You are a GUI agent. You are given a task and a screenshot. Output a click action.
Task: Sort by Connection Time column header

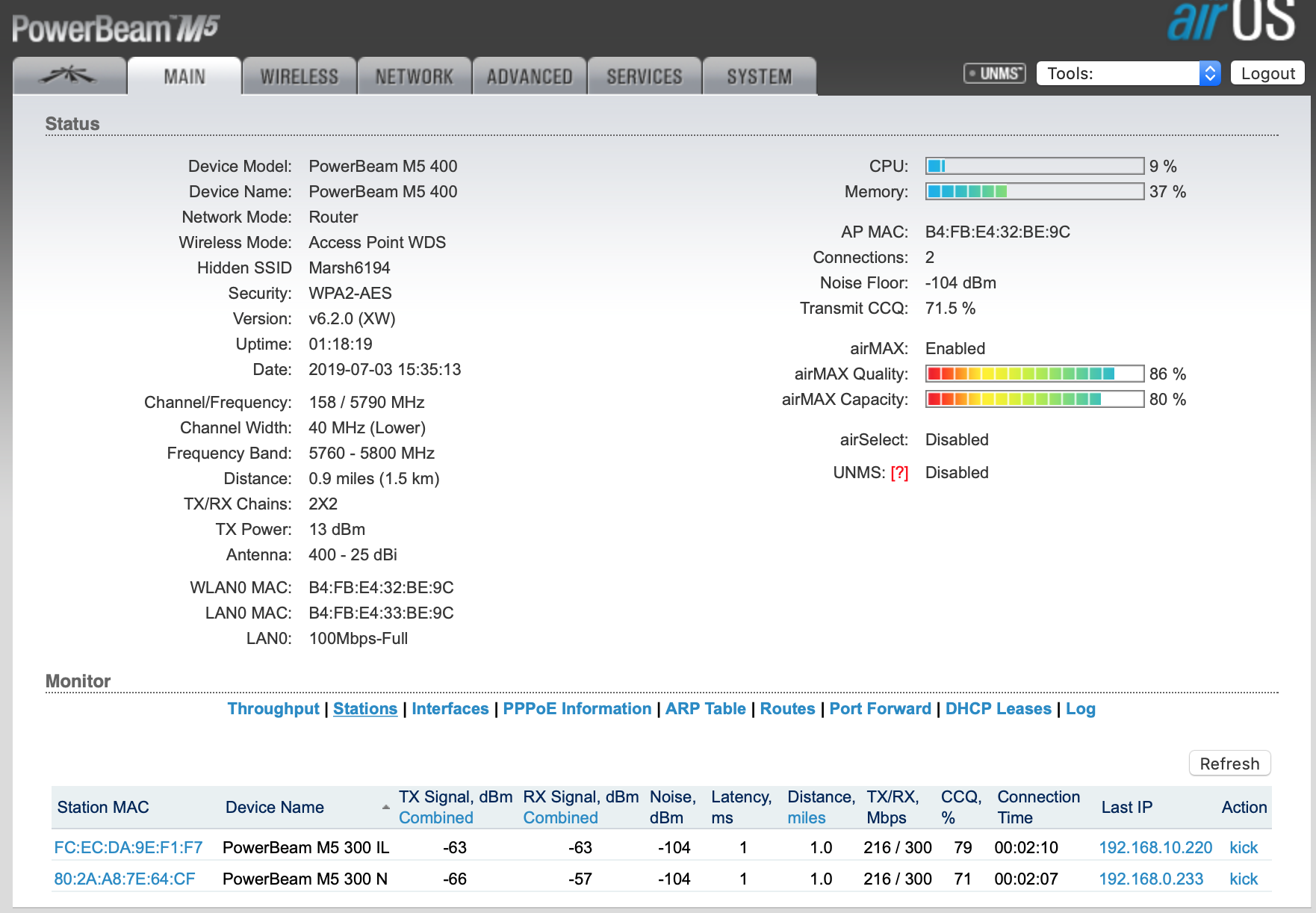(1038, 808)
